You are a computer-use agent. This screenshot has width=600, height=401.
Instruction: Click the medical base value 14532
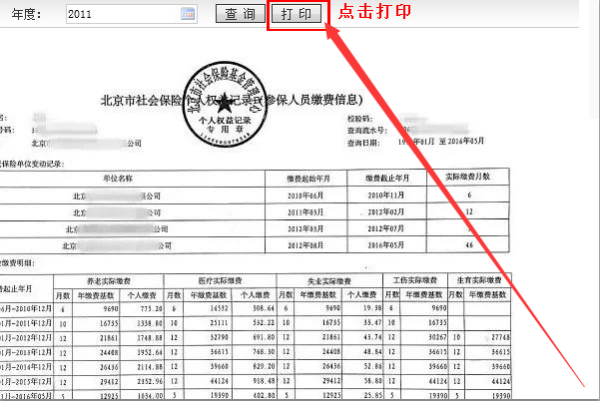(x=219, y=308)
